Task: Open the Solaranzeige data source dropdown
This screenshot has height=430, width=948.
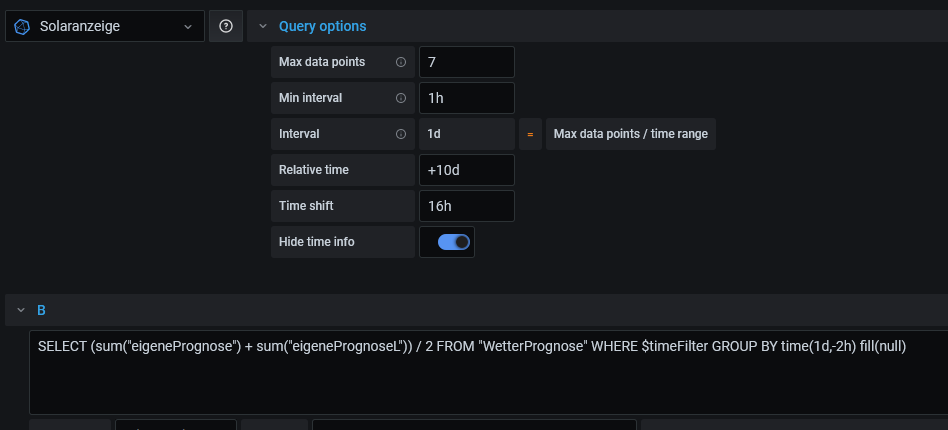Action: [188, 27]
